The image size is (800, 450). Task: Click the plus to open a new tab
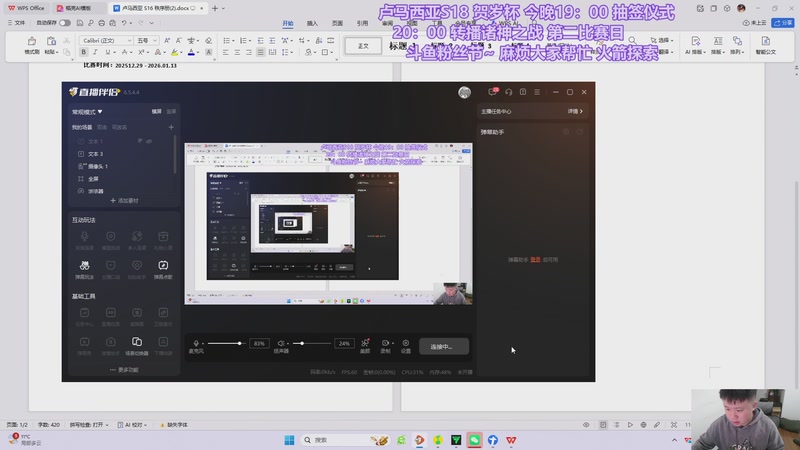pyautogui.click(x=215, y=8)
